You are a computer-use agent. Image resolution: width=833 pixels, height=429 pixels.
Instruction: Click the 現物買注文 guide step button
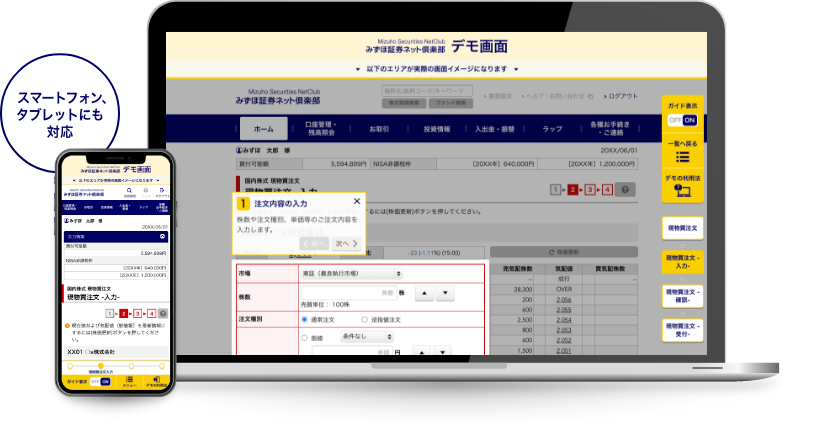[683, 228]
